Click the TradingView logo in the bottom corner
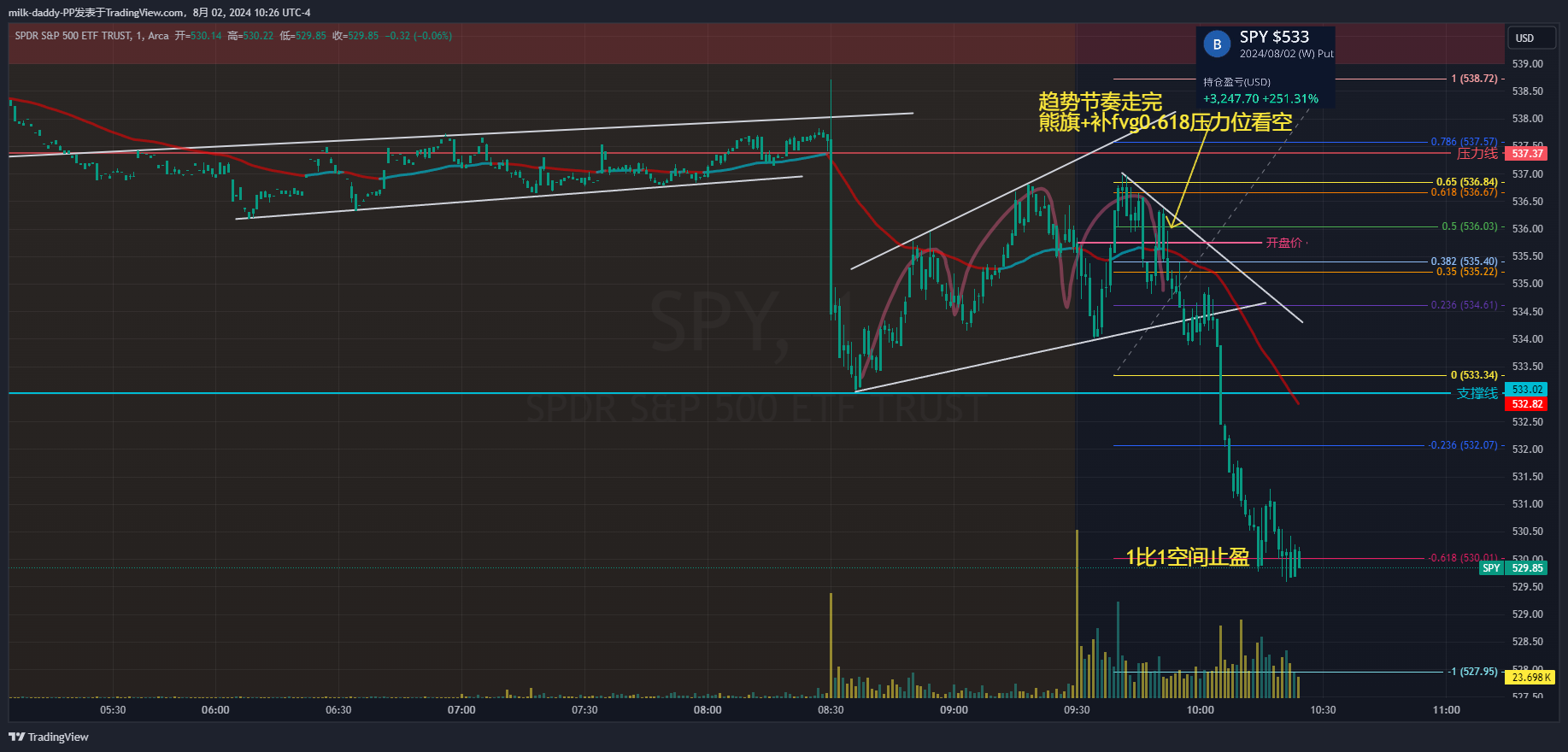The width and height of the screenshot is (1568, 752). click(x=49, y=737)
